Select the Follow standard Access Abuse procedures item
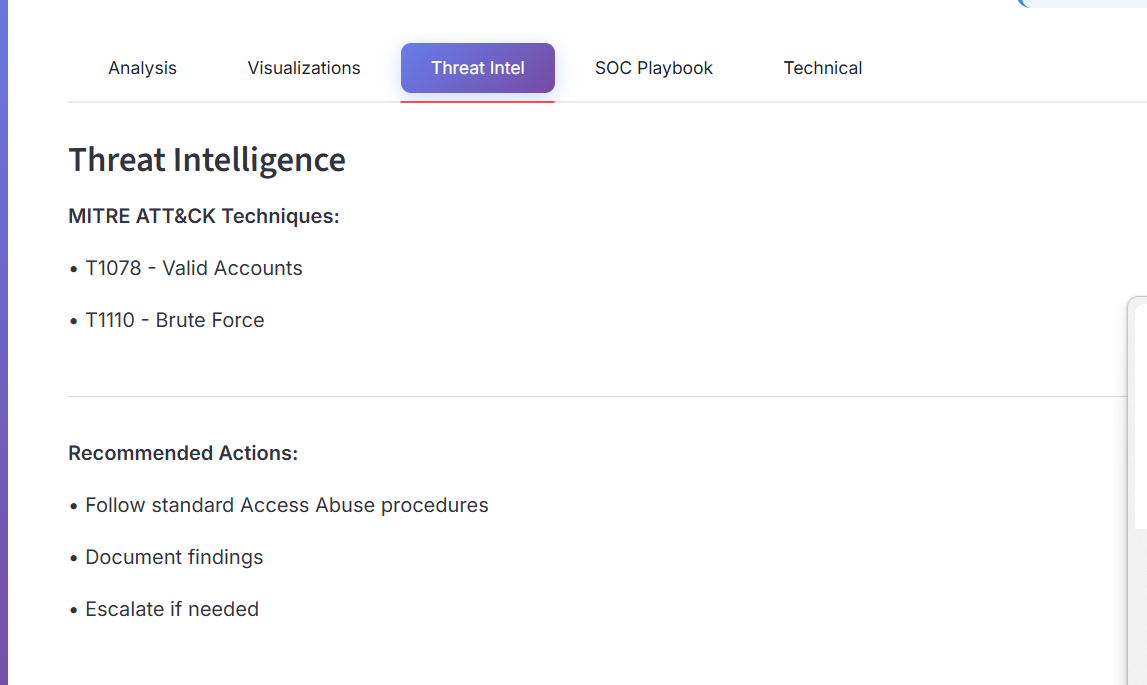The height and width of the screenshot is (685, 1147). (287, 505)
